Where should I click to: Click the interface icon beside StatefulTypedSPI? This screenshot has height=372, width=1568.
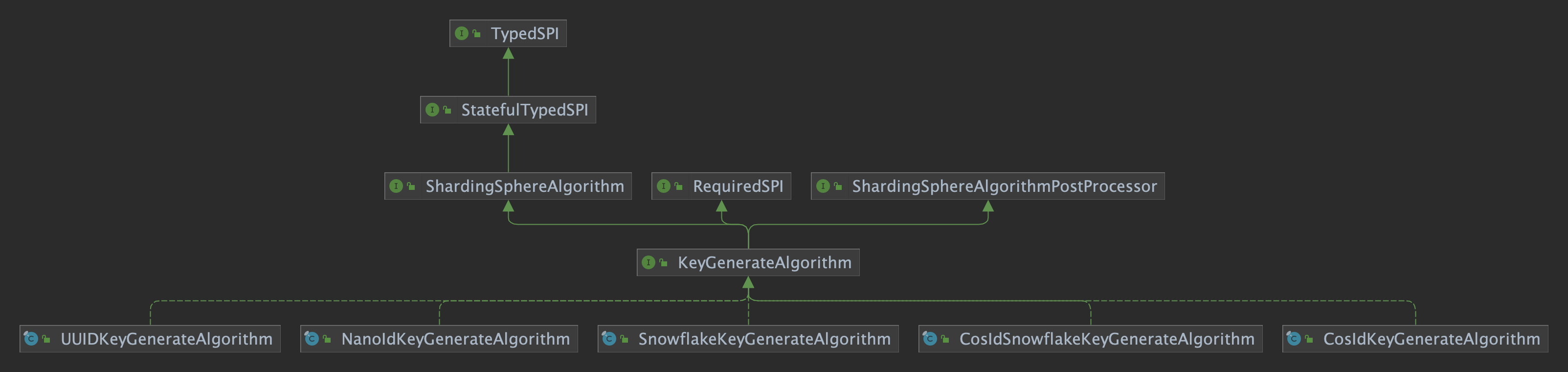tap(432, 110)
